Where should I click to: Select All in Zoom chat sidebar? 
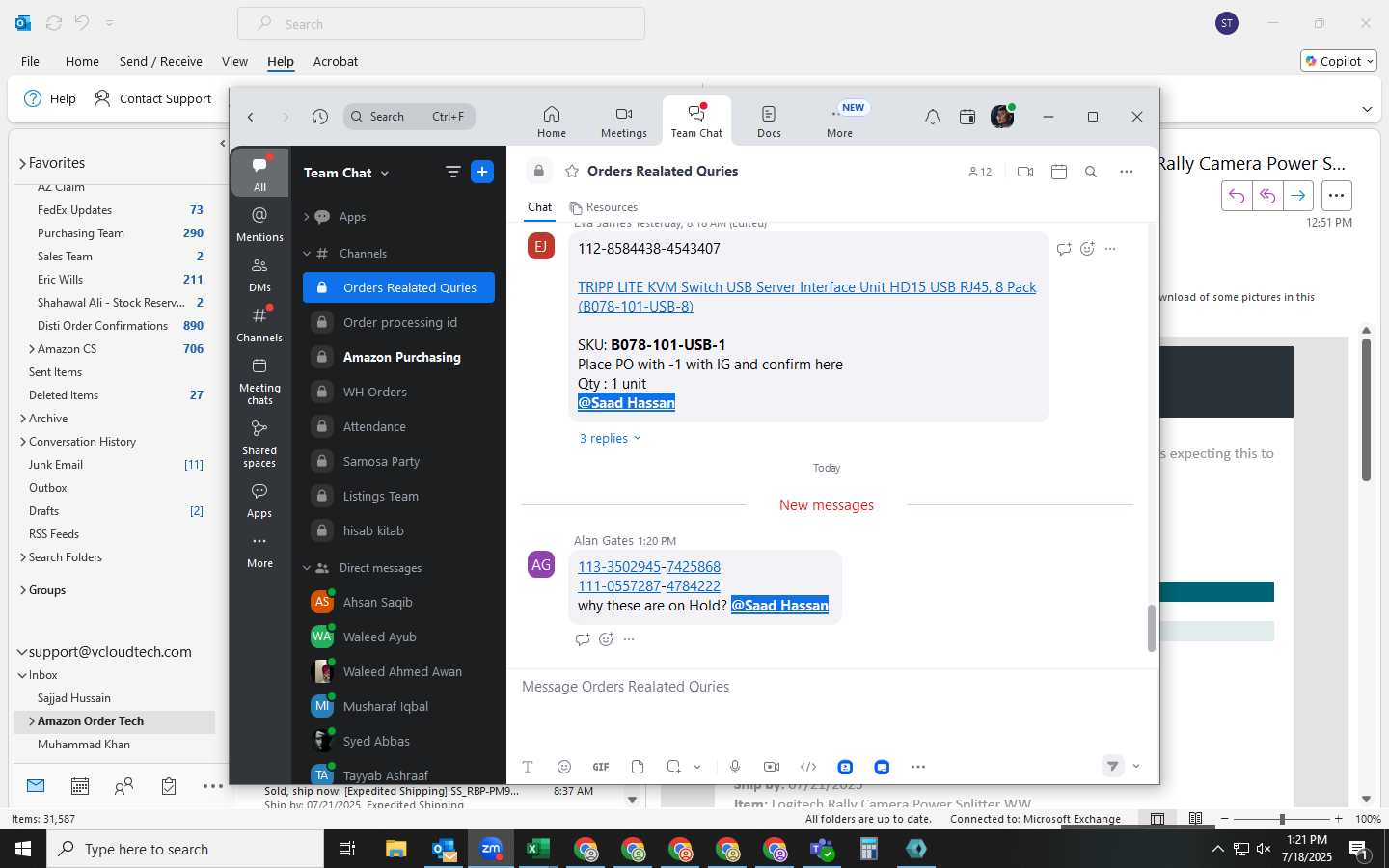point(259,174)
